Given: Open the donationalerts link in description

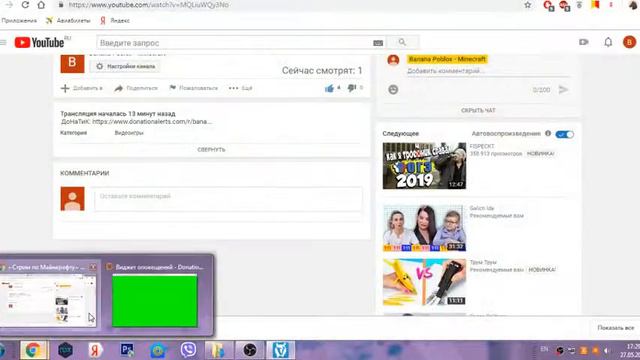Looking at the screenshot, I should [152, 122].
